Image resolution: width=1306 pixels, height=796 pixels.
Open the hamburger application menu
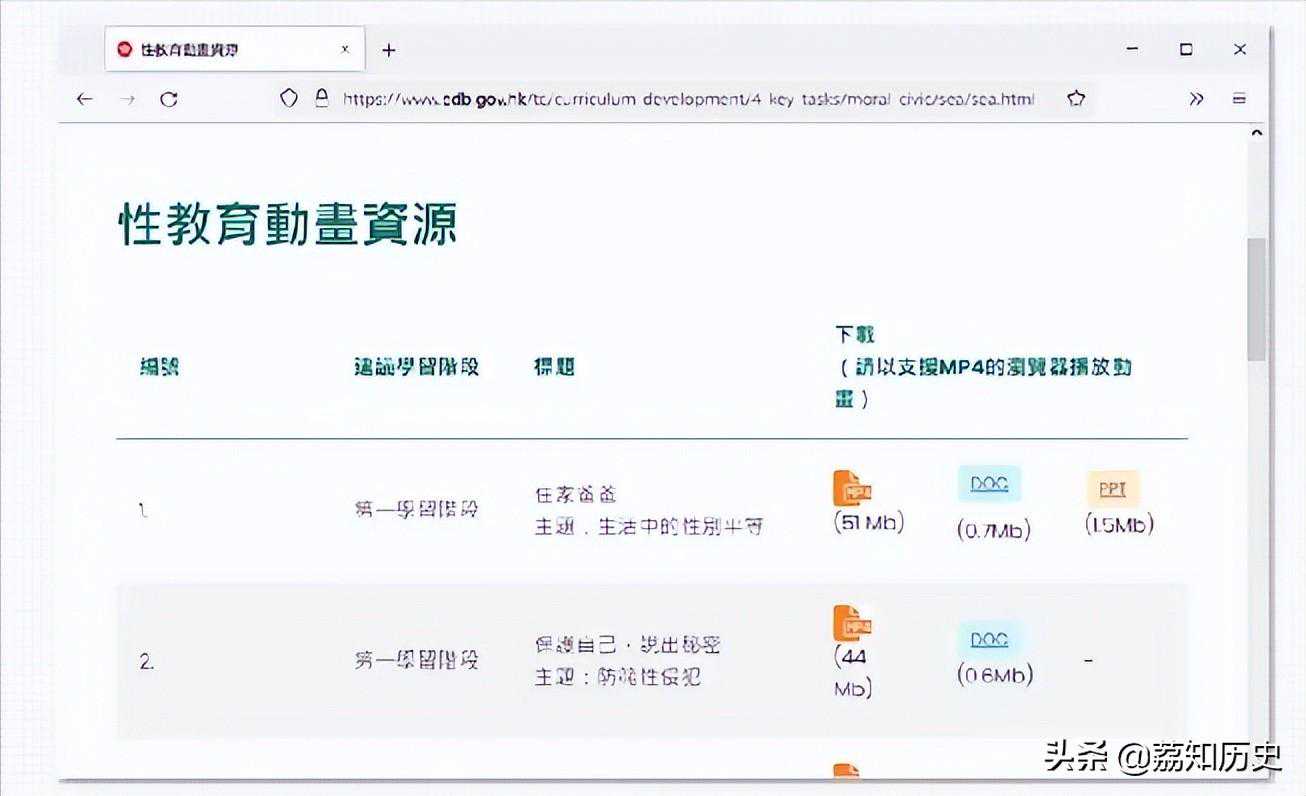click(x=1239, y=99)
